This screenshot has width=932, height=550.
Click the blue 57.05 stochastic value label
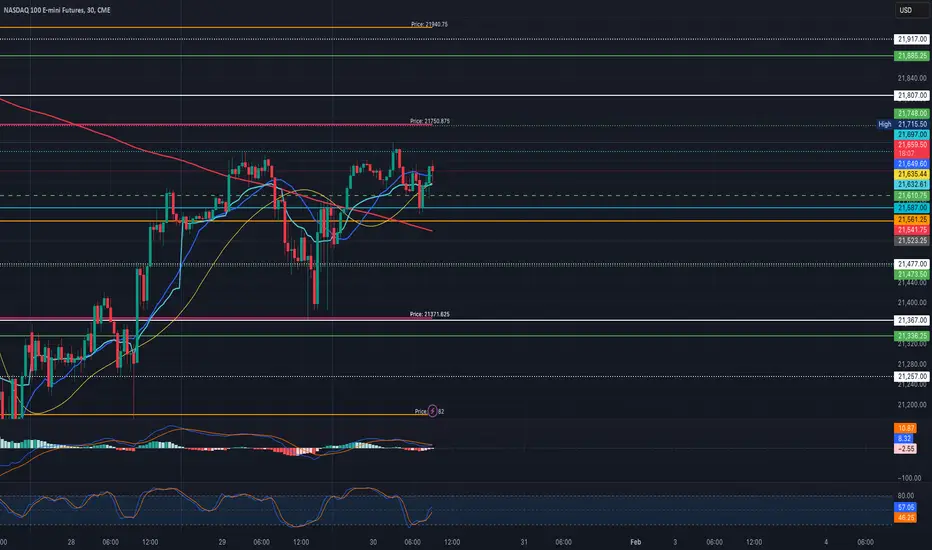[905, 507]
